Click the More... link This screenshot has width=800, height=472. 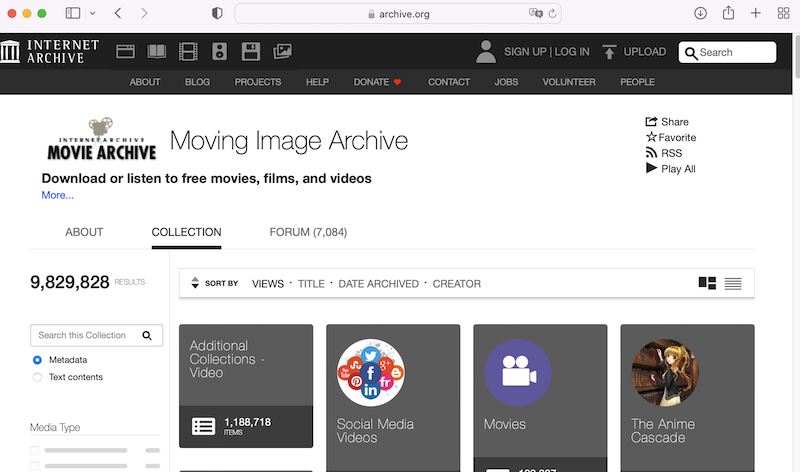pyautogui.click(x=58, y=195)
